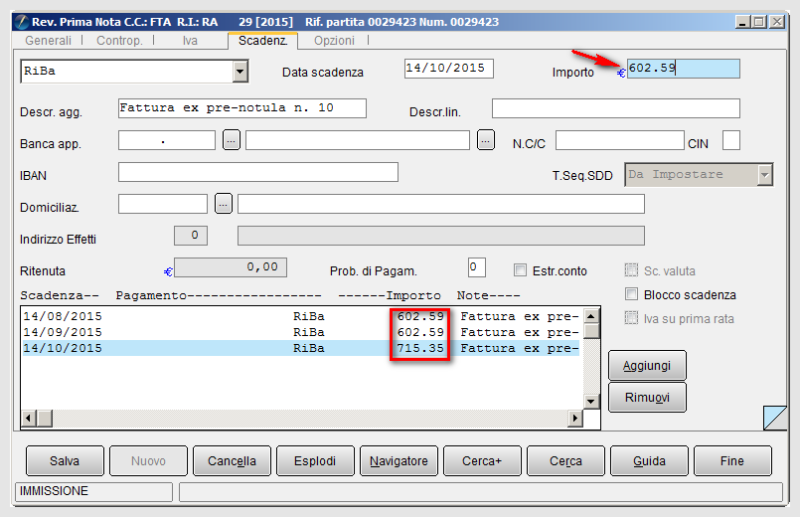Image resolution: width=800 pixels, height=517 pixels.
Task: Select the 14/09/2015 RiBa row
Action: [x=301, y=332]
